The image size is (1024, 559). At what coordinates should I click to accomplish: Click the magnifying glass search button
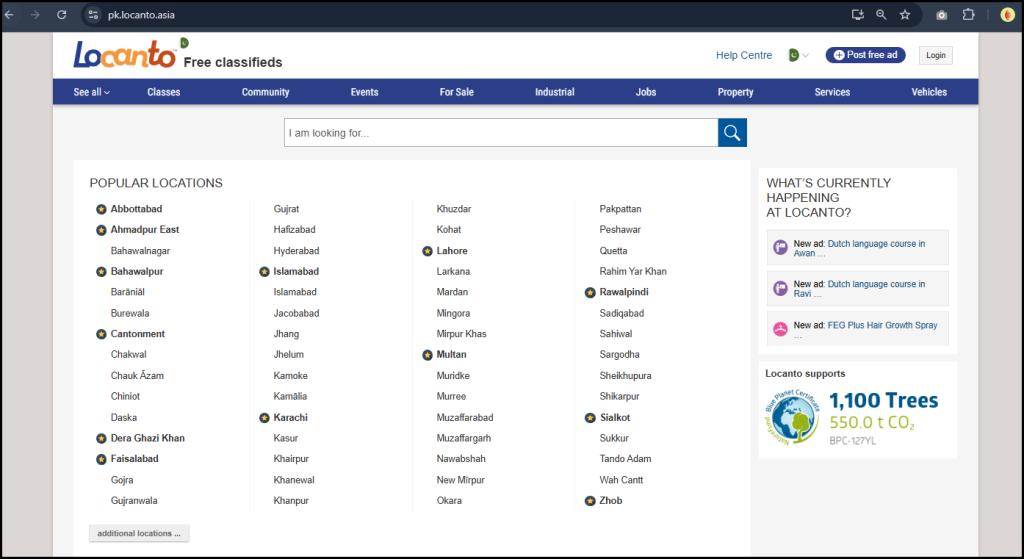tap(732, 133)
